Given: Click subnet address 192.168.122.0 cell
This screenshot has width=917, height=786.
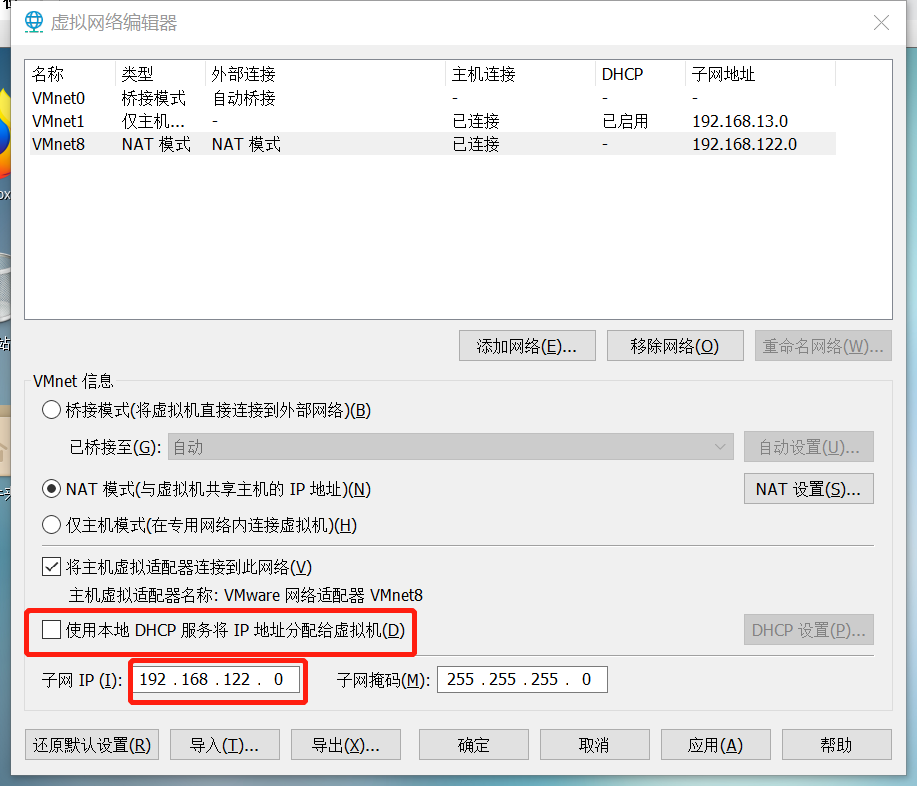Looking at the screenshot, I should [x=744, y=144].
